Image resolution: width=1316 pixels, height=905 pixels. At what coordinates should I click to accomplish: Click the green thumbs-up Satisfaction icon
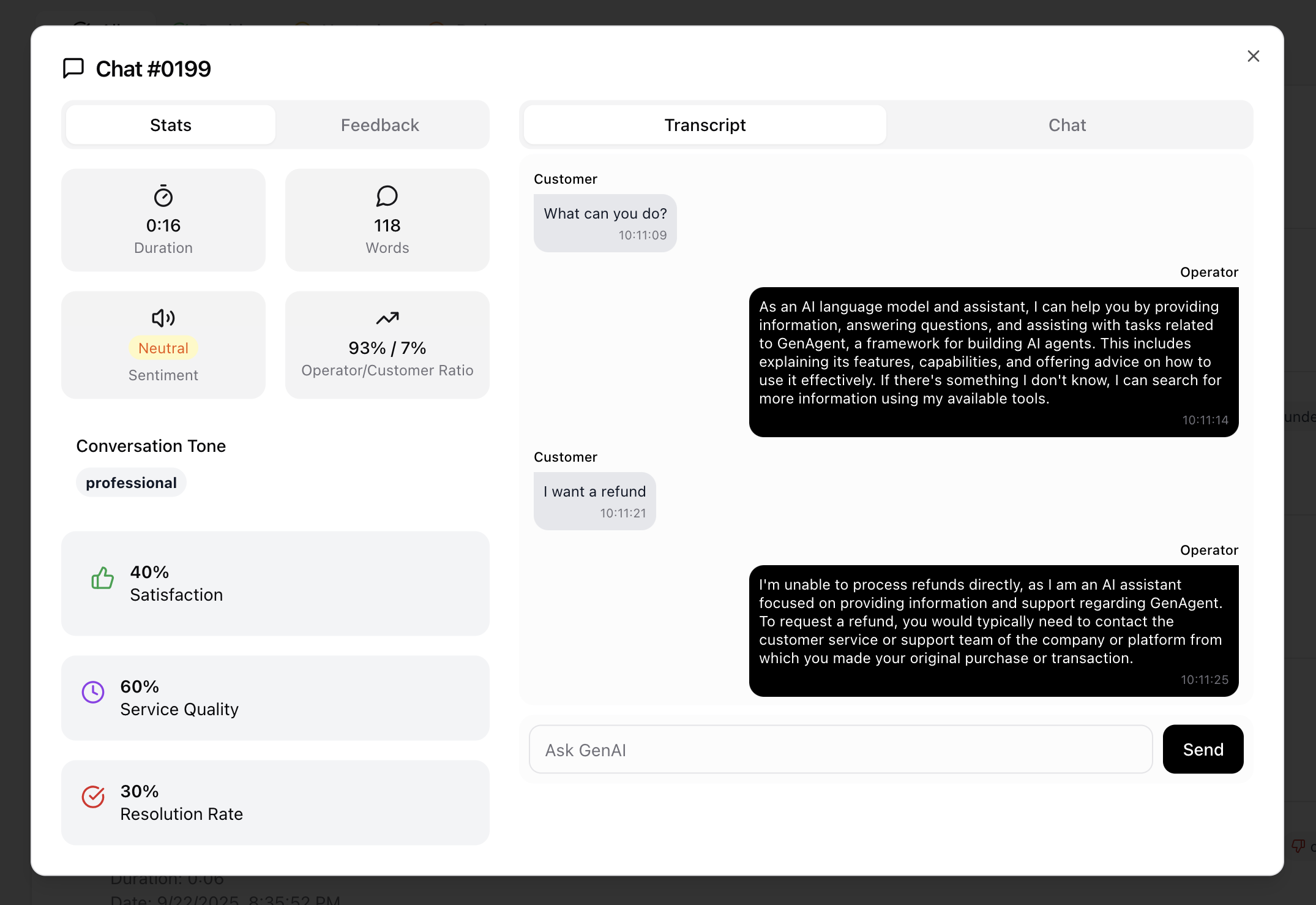102,577
